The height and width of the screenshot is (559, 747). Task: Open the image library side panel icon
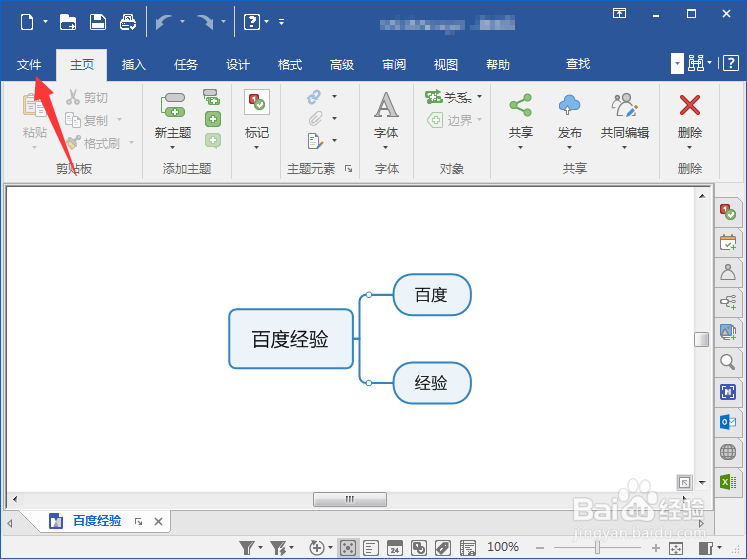tap(727, 332)
